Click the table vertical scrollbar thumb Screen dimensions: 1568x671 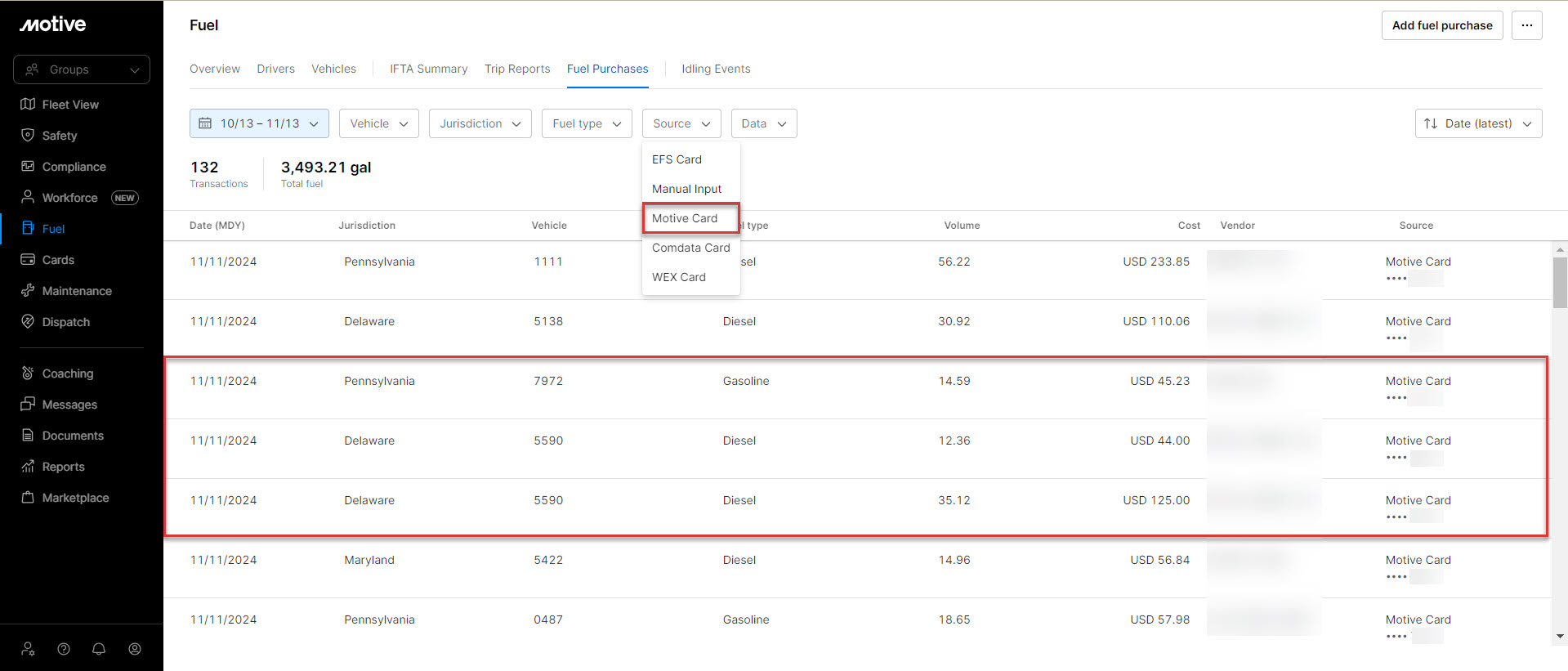point(1561,283)
